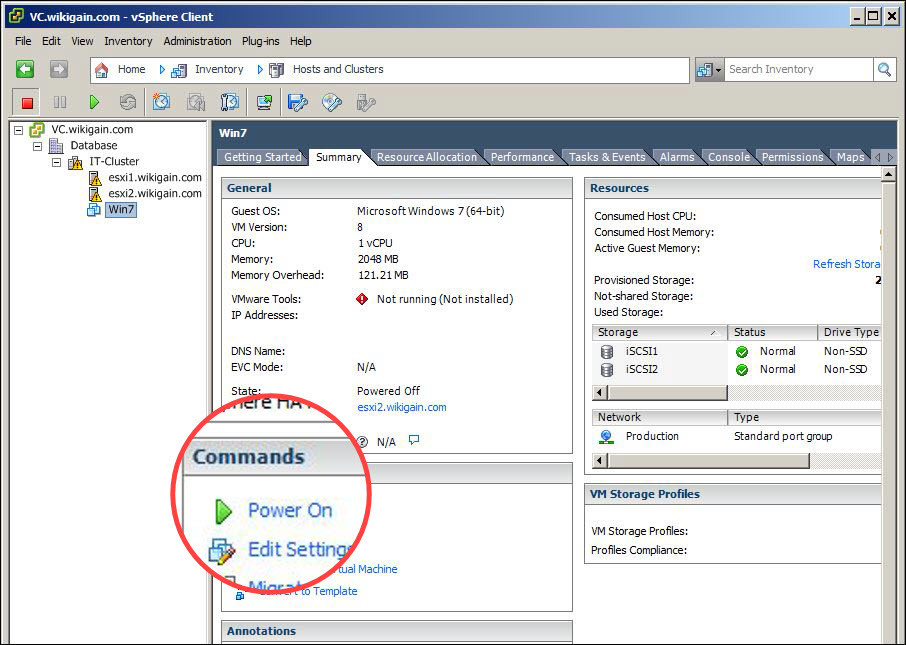Click the iSCSI2 datastore icon

pos(607,369)
